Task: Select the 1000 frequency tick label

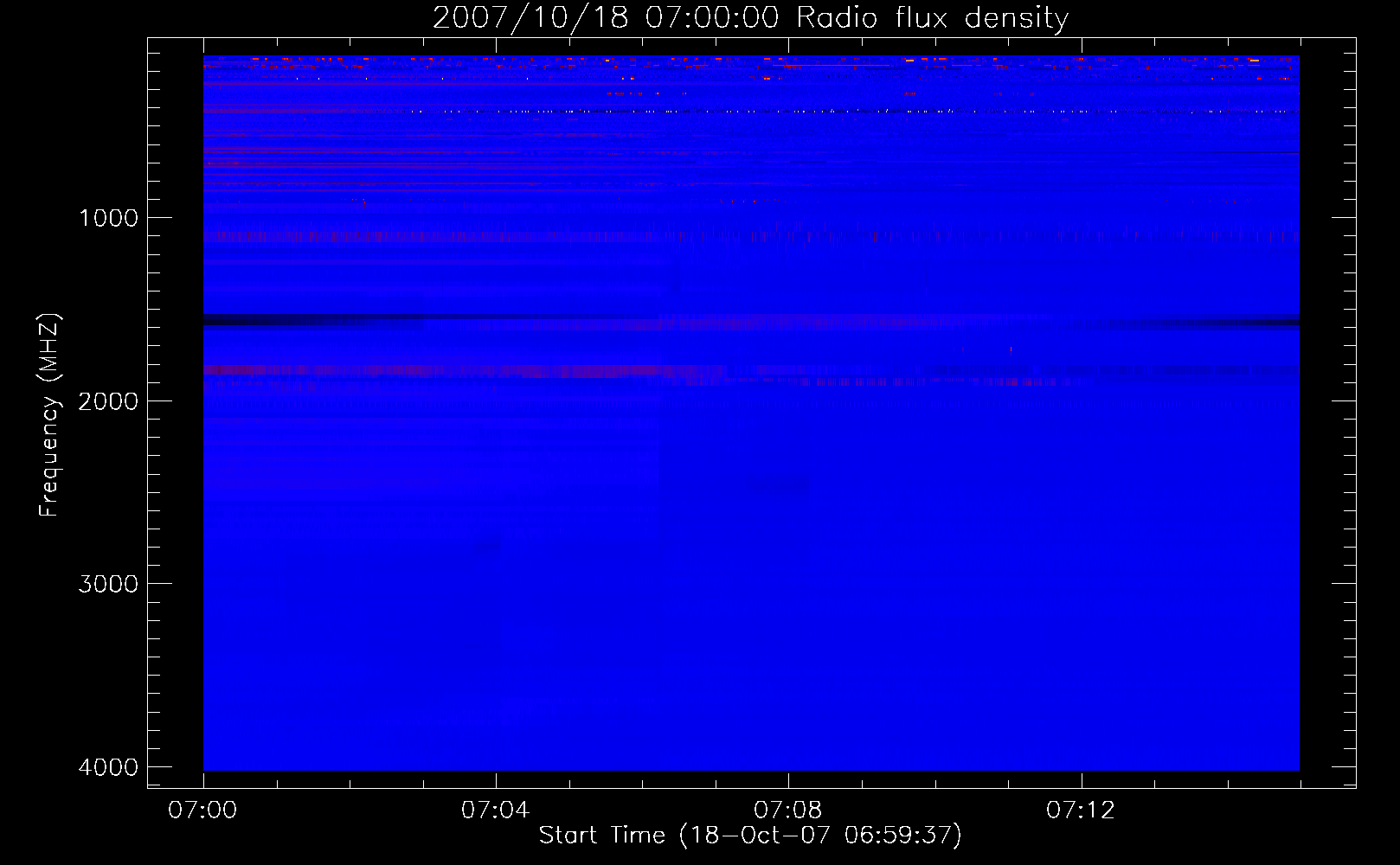Action: tap(108, 218)
